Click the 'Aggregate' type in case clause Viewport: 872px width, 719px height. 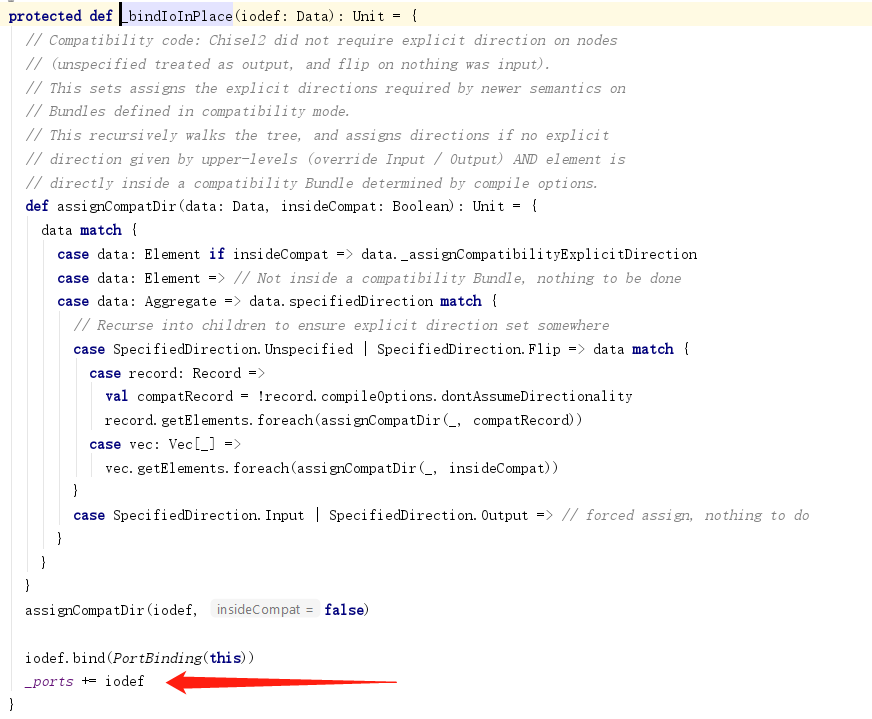coord(180,301)
